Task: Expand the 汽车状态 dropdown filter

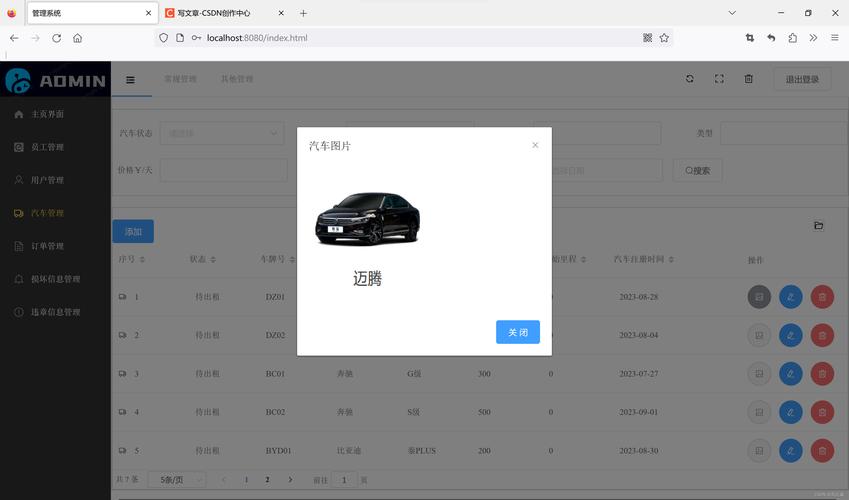Action: pyautogui.click(x=222, y=133)
